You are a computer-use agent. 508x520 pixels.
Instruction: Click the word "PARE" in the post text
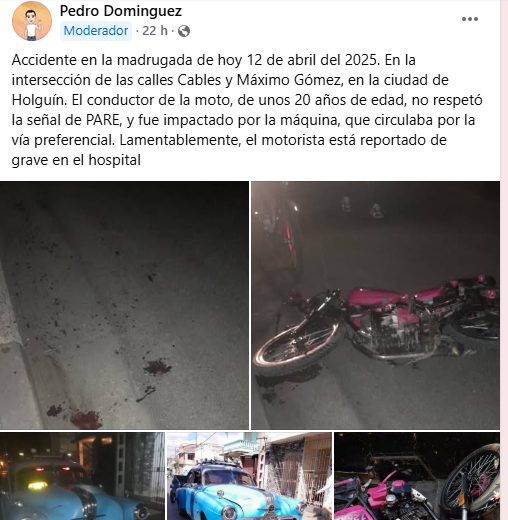click(x=103, y=120)
